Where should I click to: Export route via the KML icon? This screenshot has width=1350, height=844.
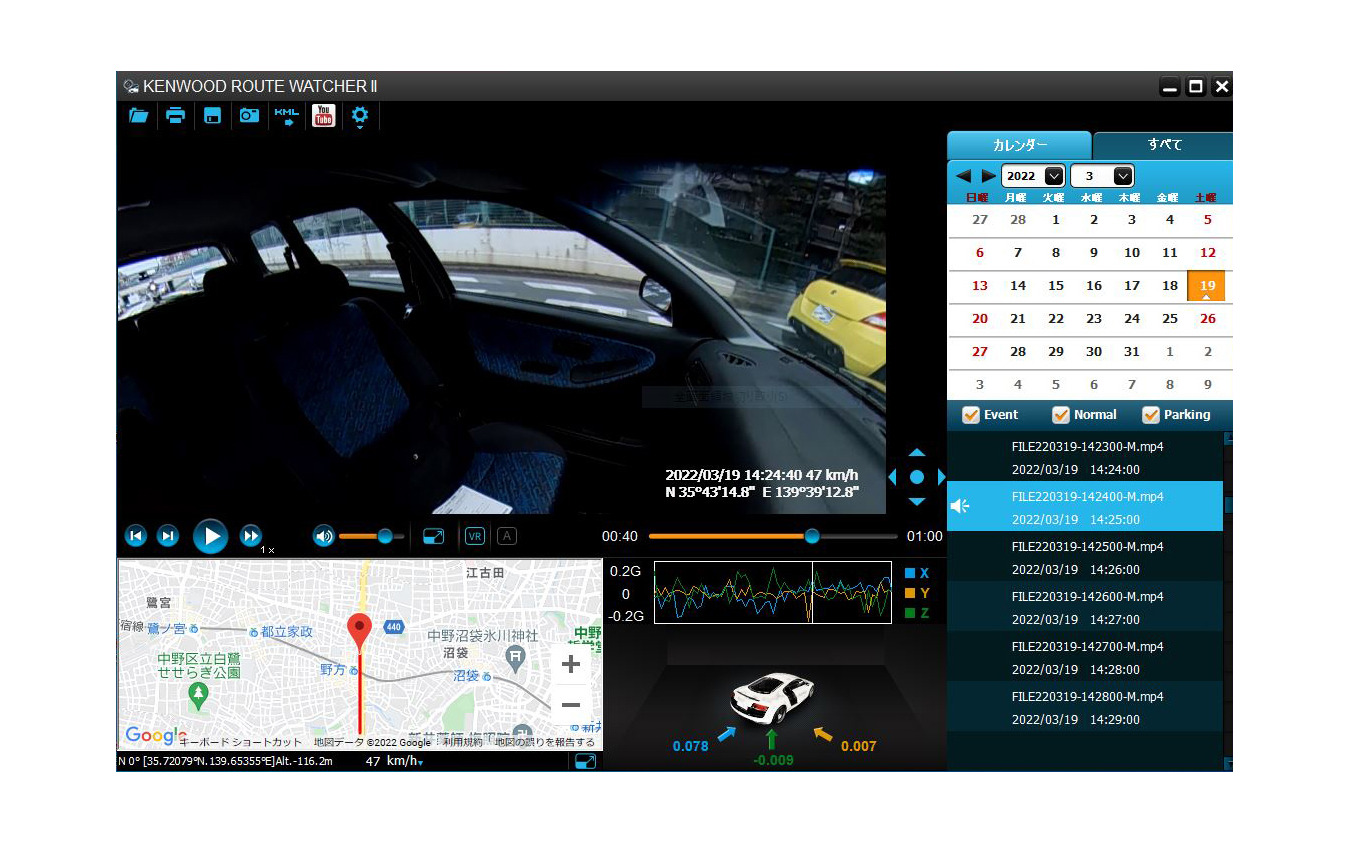pyautogui.click(x=286, y=116)
